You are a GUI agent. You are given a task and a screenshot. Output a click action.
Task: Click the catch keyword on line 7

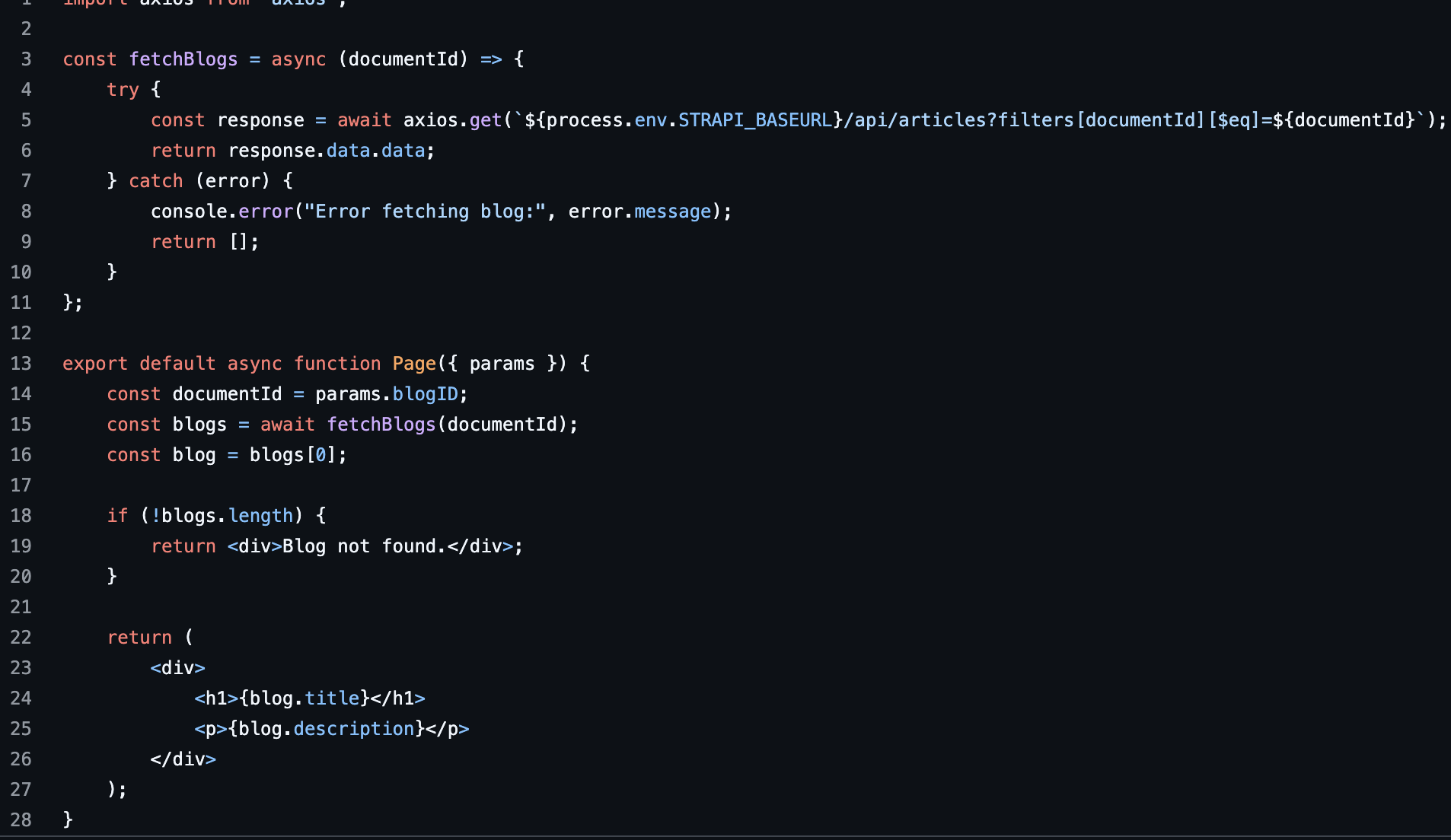tap(156, 181)
